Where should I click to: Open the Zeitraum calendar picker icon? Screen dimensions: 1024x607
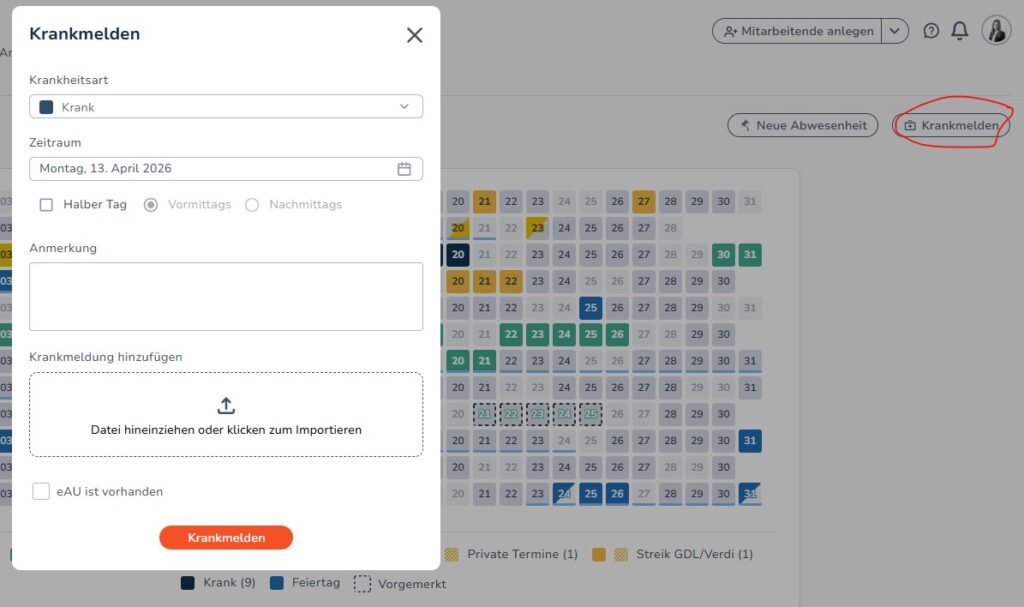pyautogui.click(x=404, y=169)
